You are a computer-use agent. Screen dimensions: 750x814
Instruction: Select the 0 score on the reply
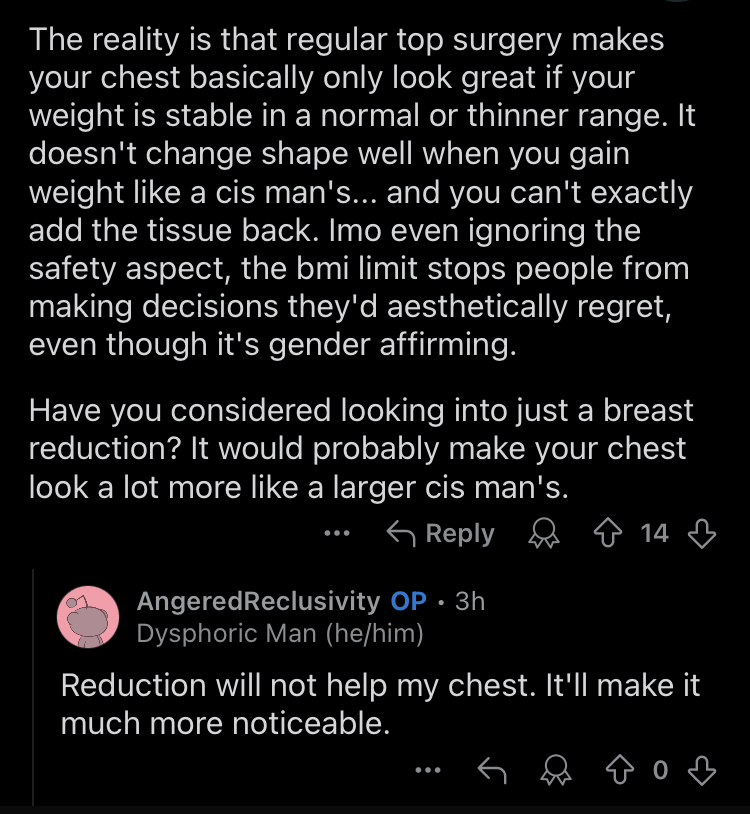point(660,770)
